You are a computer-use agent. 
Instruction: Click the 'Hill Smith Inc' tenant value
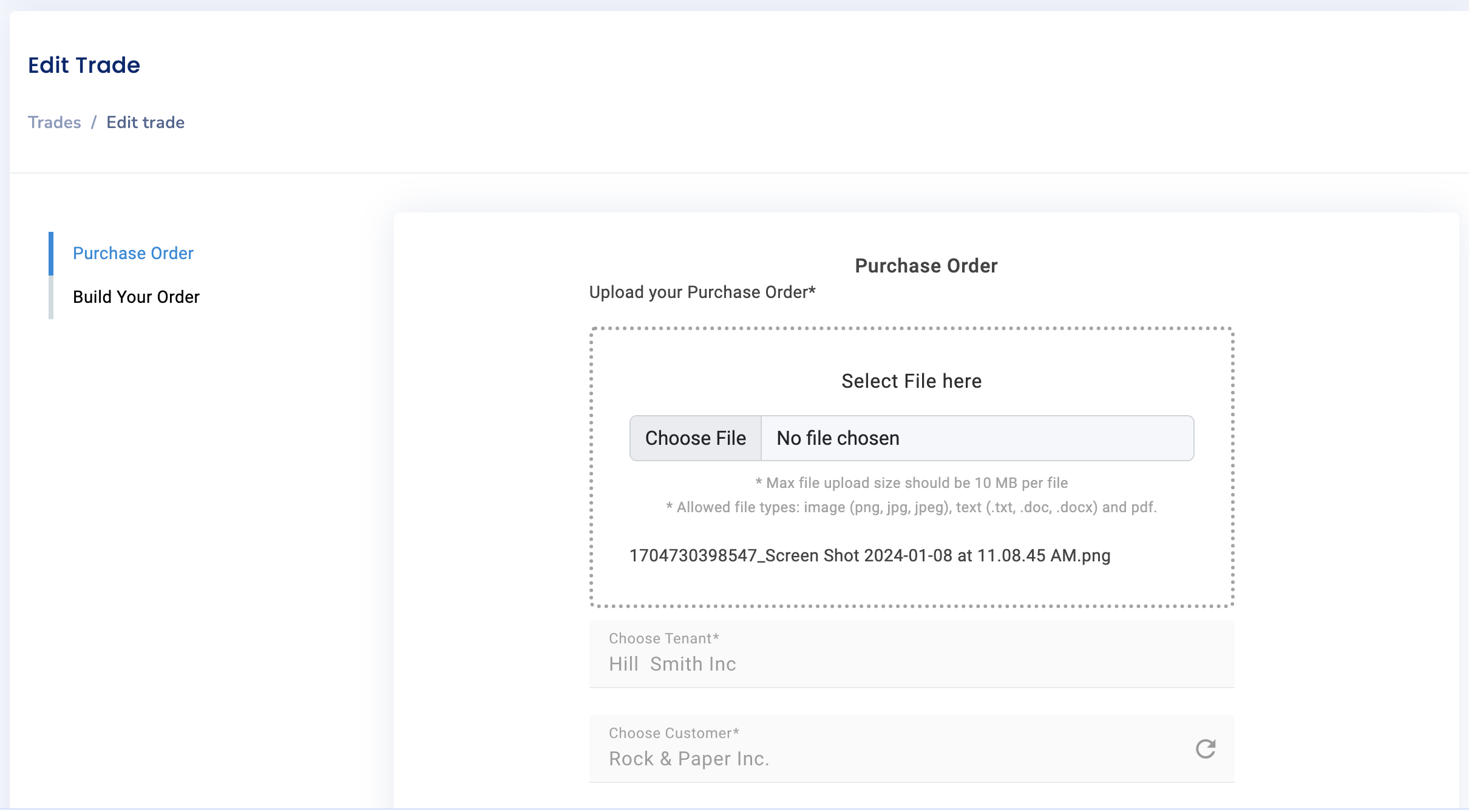[x=672, y=664]
